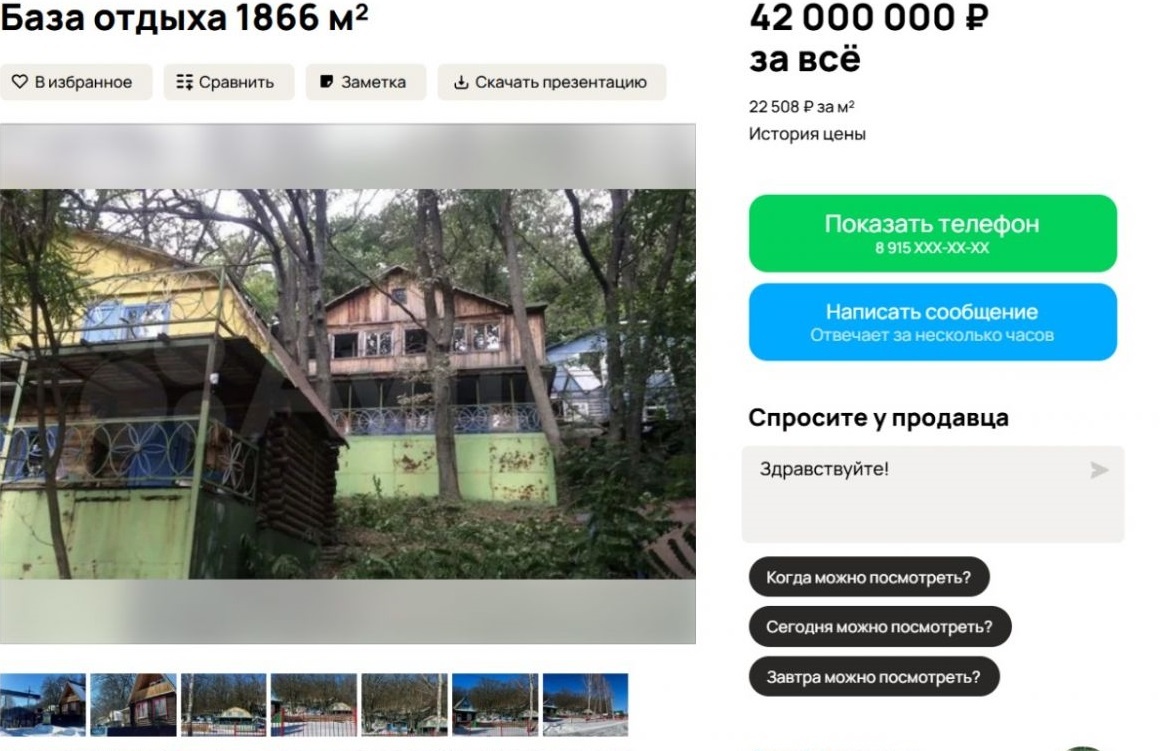1162x751 pixels.
Task: Open the main listing photo
Action: [348, 384]
